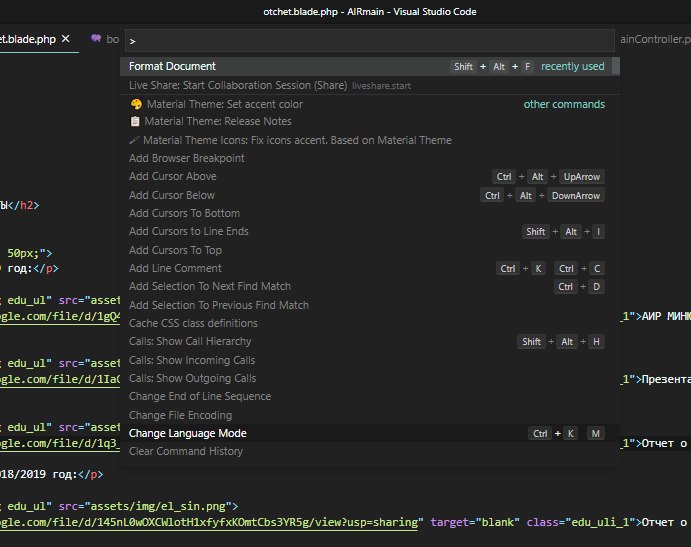691x547 pixels.
Task: Choose Add Cursors to Line Ends
Action: (369, 231)
